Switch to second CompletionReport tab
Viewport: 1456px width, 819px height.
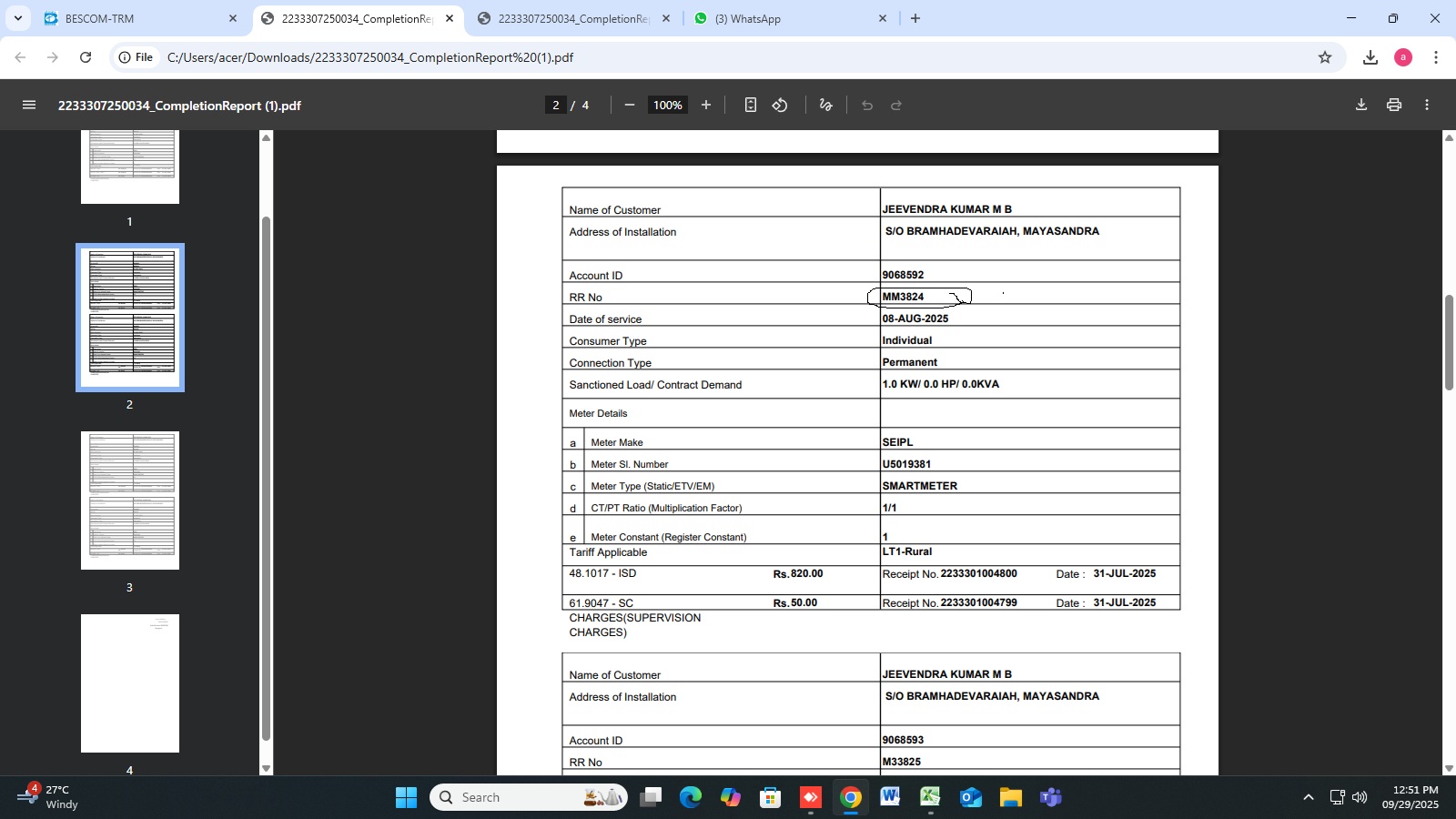pos(573,18)
